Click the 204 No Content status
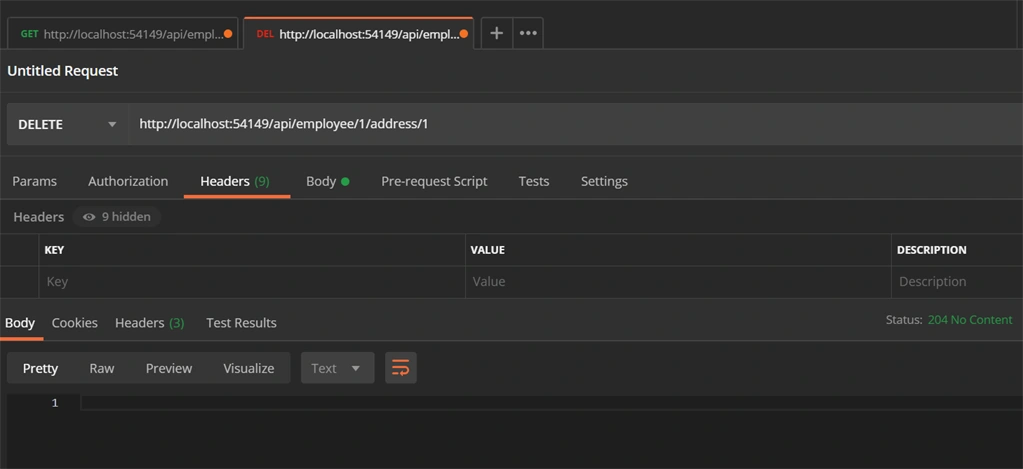The height and width of the screenshot is (469, 1023). tap(970, 320)
